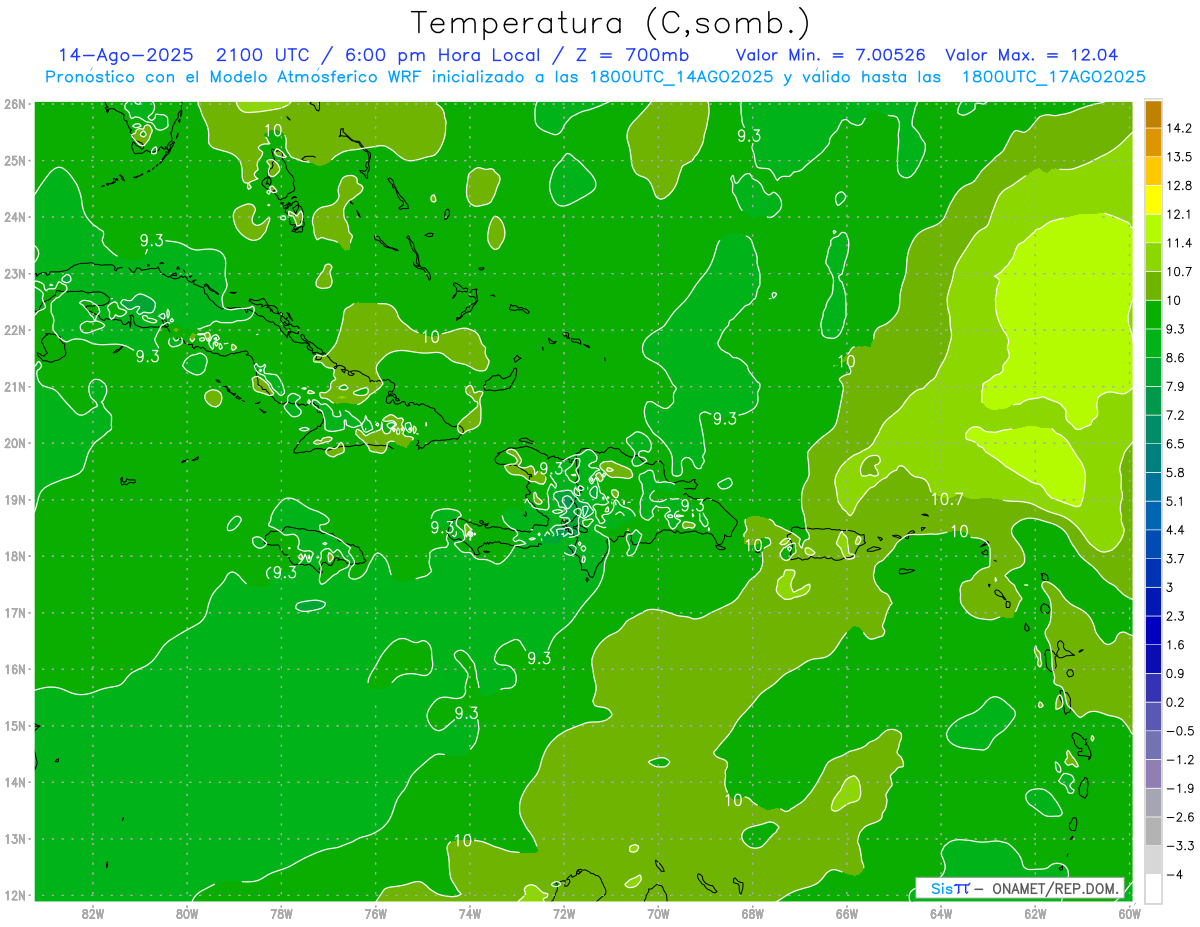Click the 12.1 color scale label
The width and height of the screenshot is (1200, 927).
1180,215
